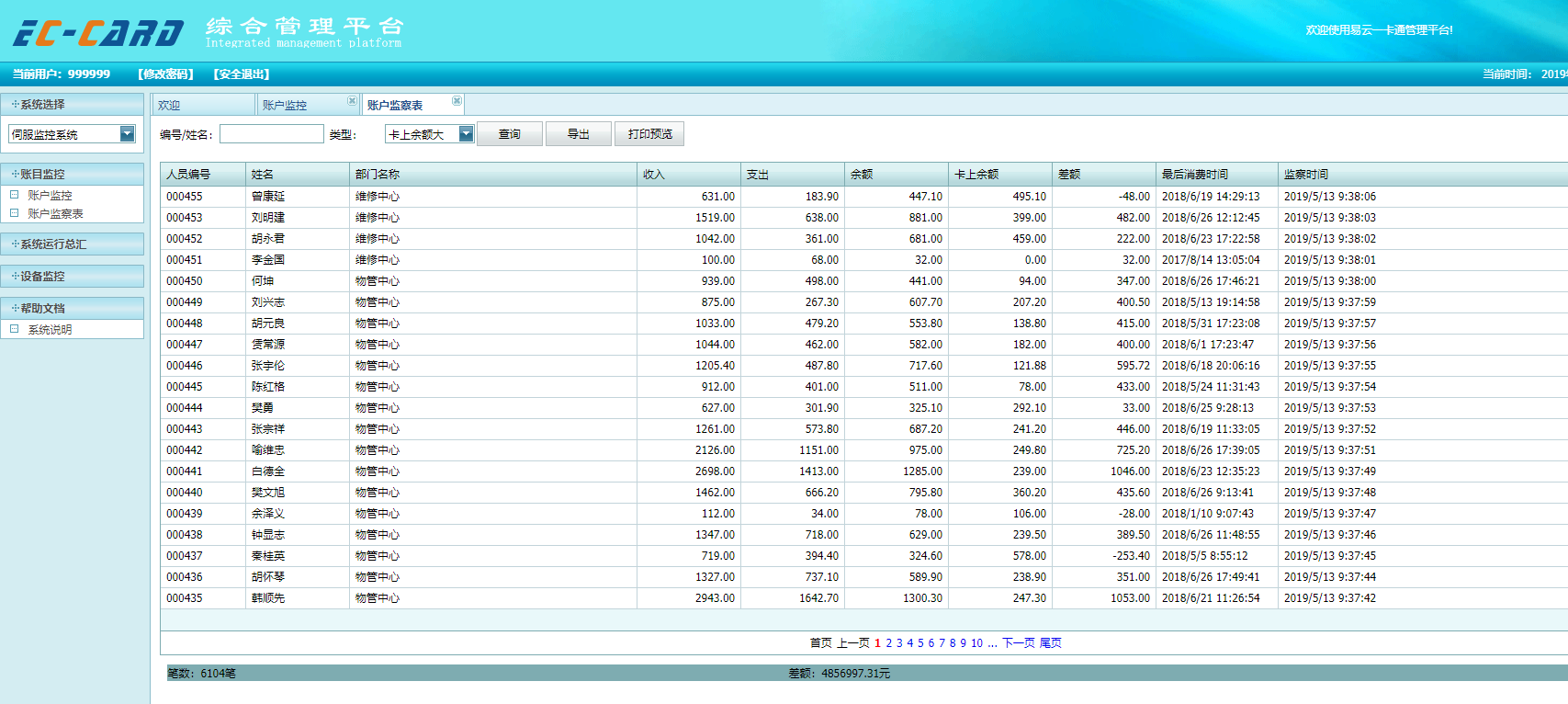Click the EC-CARD logo
The image size is (1568, 704).
pos(98,33)
